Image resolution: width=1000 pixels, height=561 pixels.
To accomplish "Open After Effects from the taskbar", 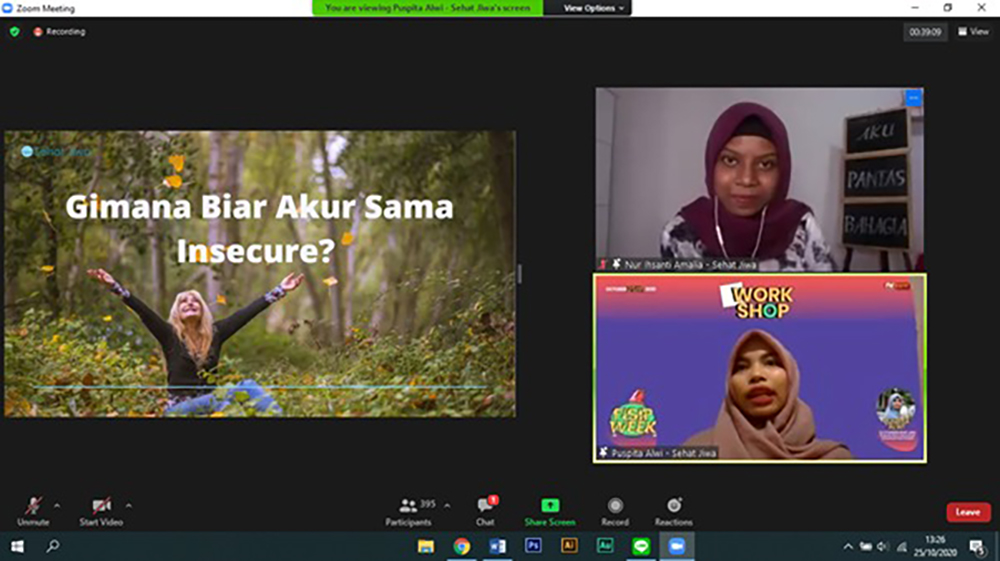I will click(x=605, y=546).
